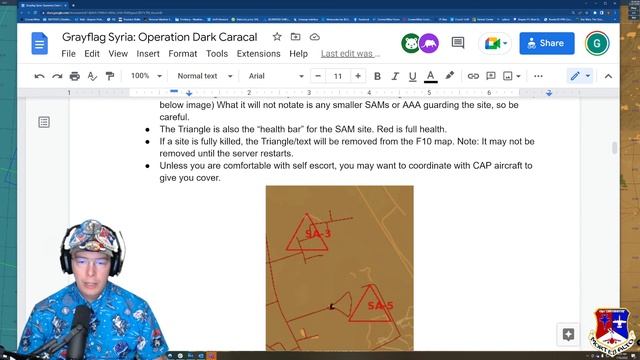Open the View menu
640x360 pixels.
pyautogui.click(x=118, y=54)
